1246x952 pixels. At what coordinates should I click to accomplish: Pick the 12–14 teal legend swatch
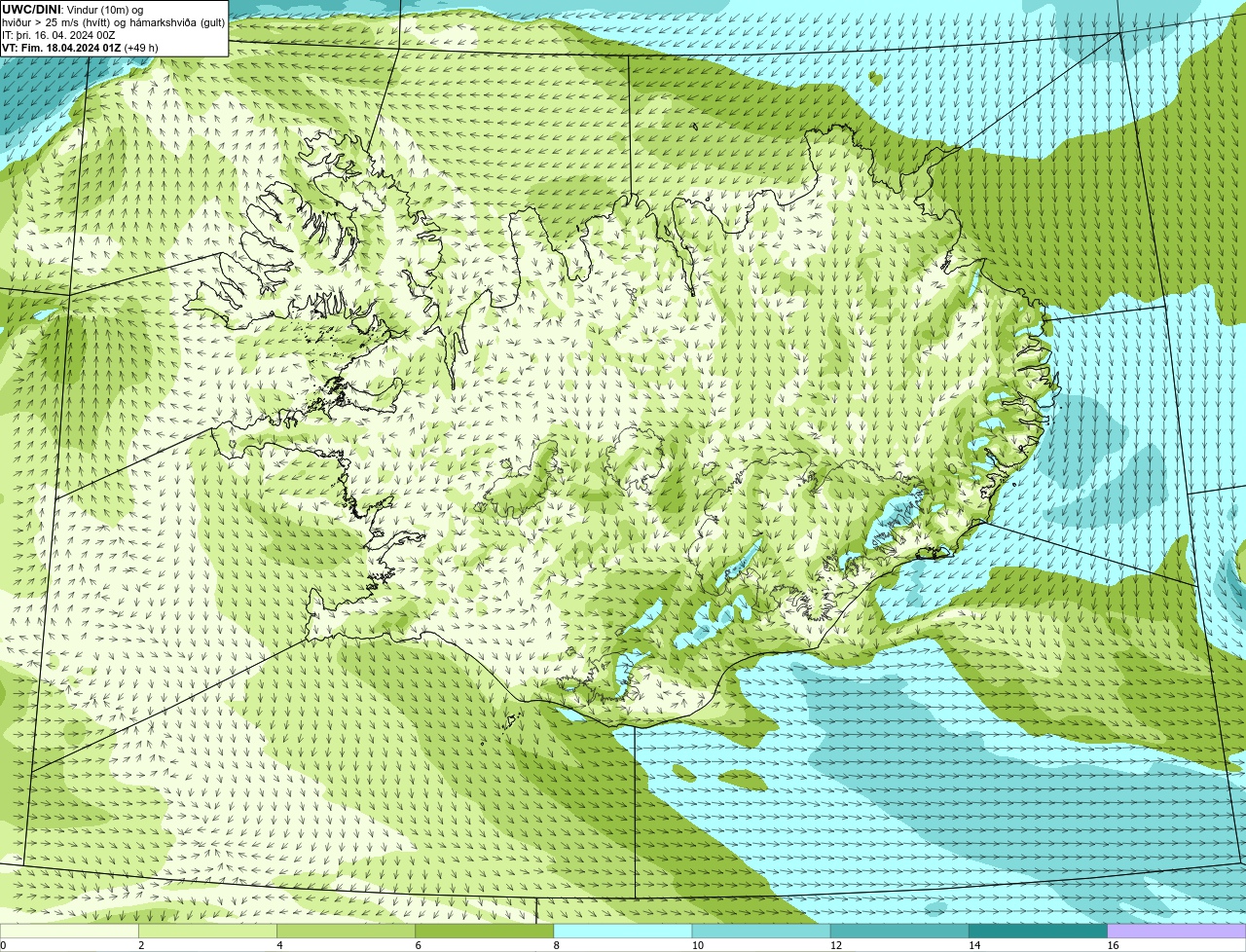click(899, 931)
